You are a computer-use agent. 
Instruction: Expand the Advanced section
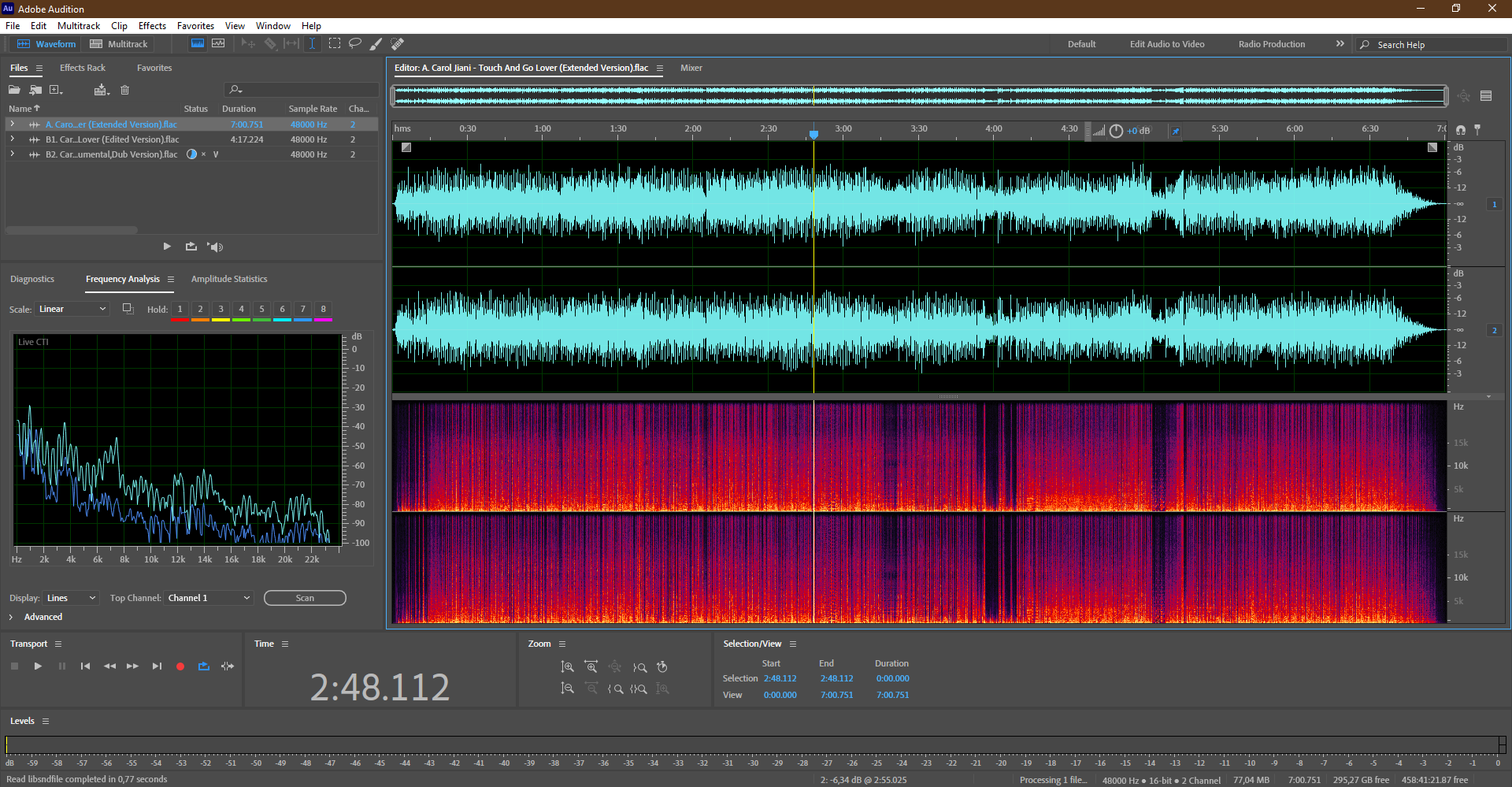(11, 617)
